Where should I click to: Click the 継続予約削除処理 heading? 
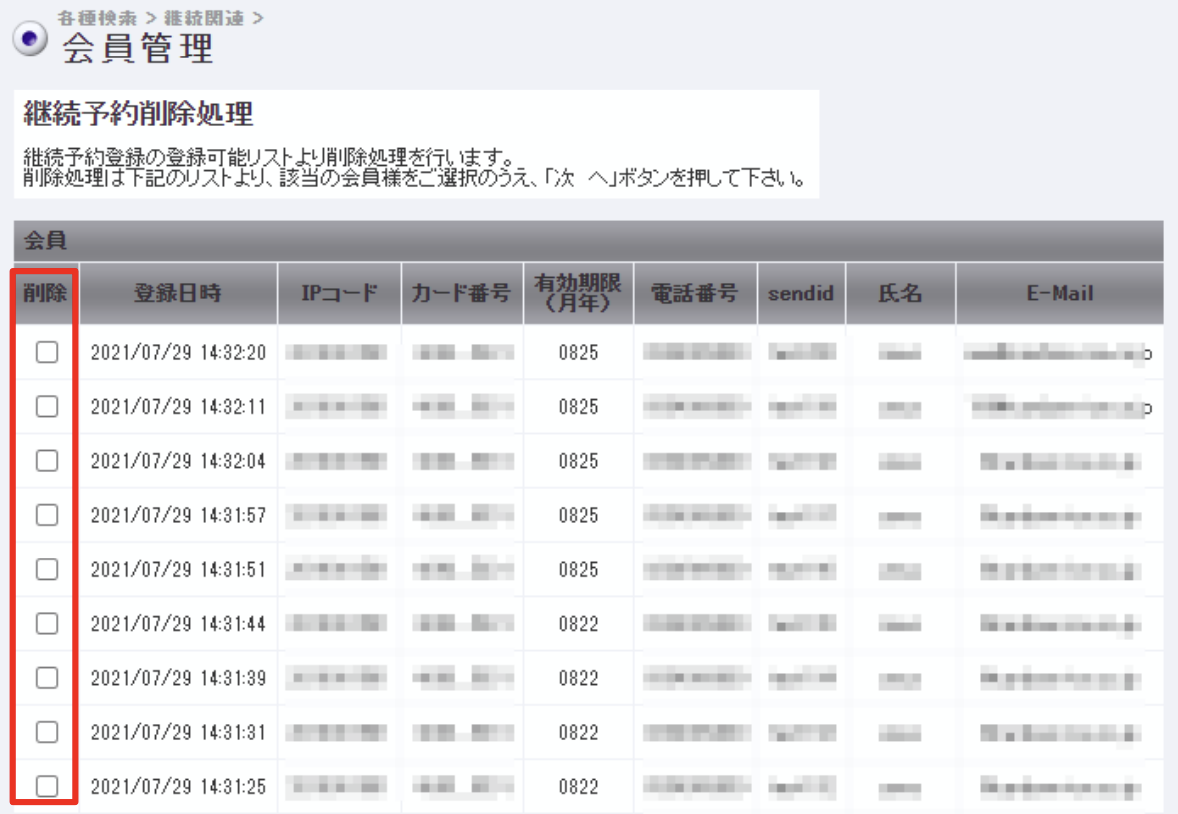(x=138, y=113)
